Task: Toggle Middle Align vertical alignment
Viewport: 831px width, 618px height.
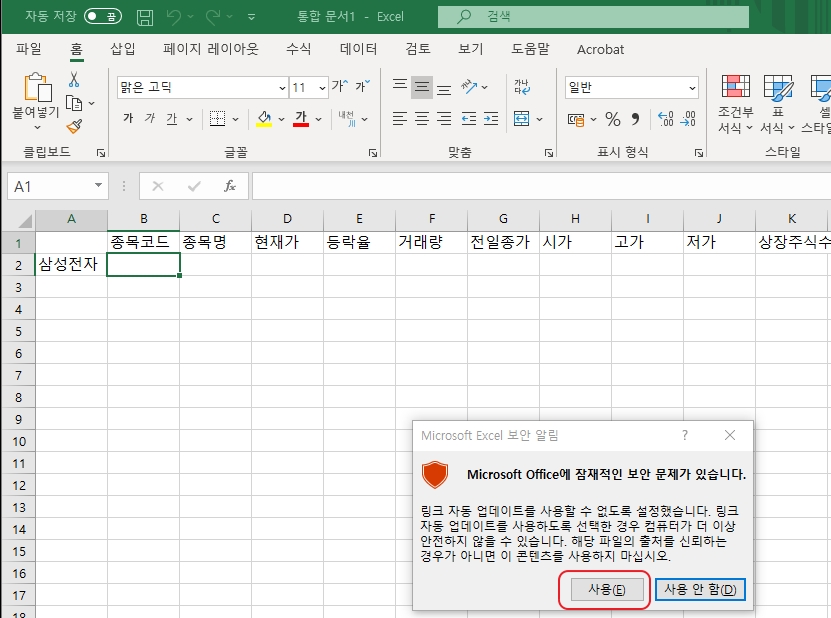Action: [422, 87]
